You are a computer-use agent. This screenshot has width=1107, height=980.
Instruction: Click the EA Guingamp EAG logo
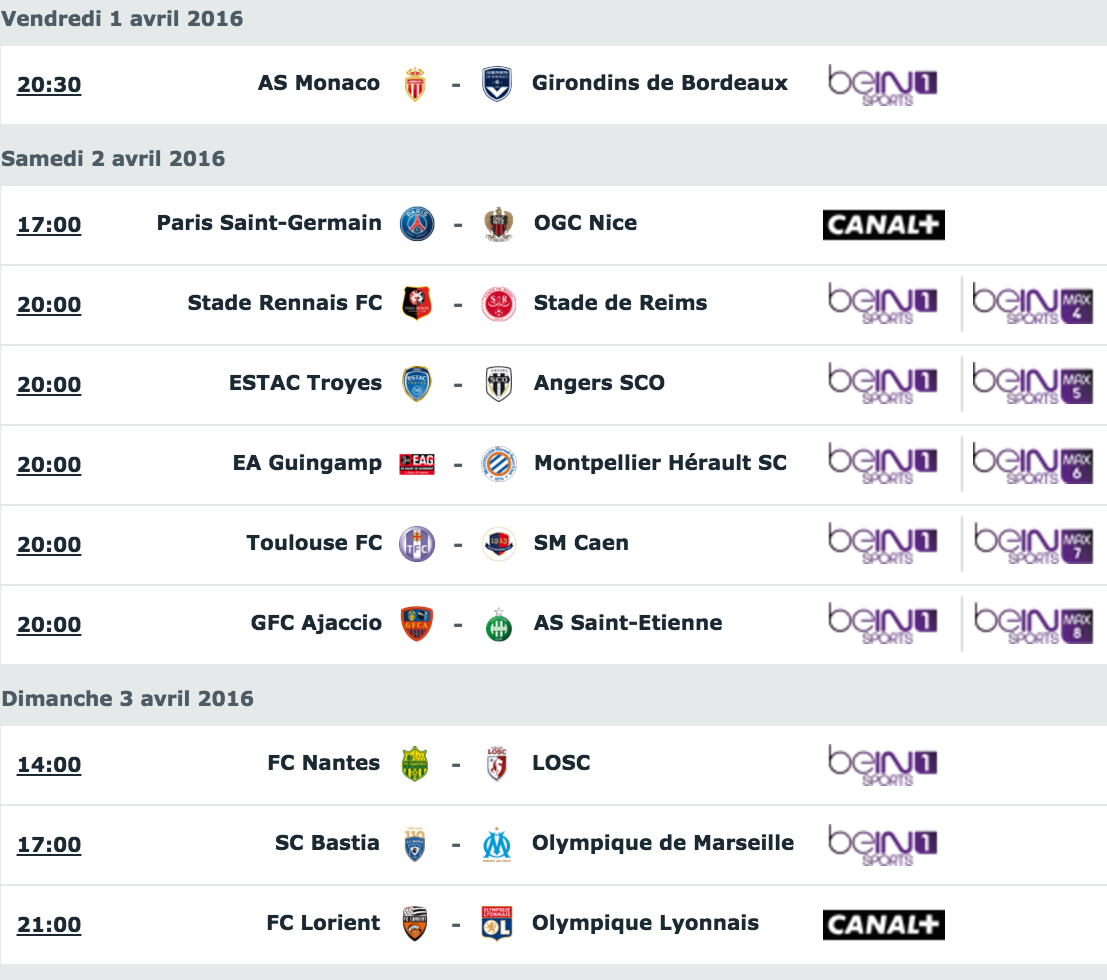click(x=417, y=464)
